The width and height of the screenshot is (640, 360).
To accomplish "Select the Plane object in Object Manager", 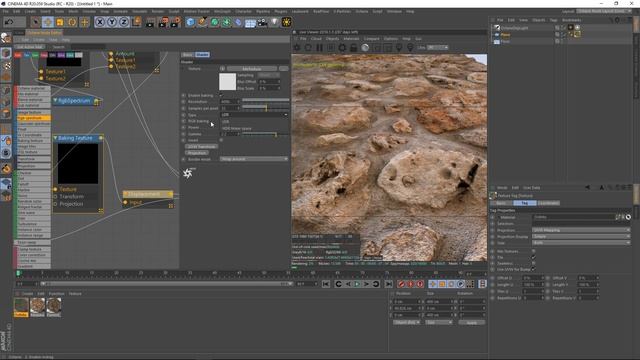I will 505,35.
